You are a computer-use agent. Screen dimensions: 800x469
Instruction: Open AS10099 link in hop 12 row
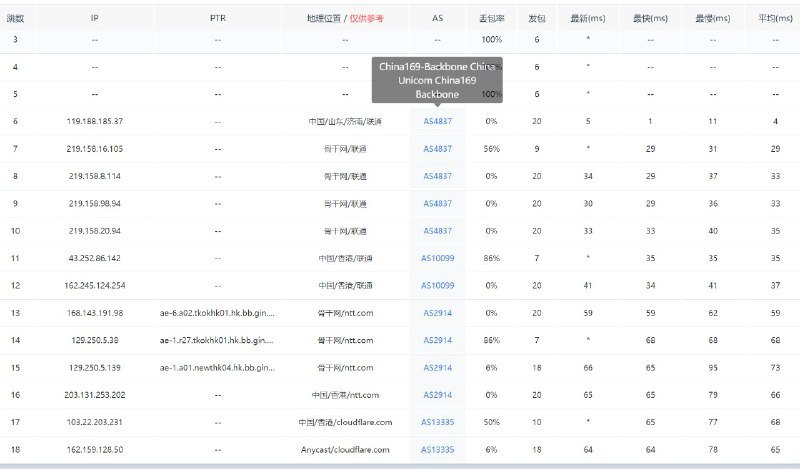(x=437, y=286)
